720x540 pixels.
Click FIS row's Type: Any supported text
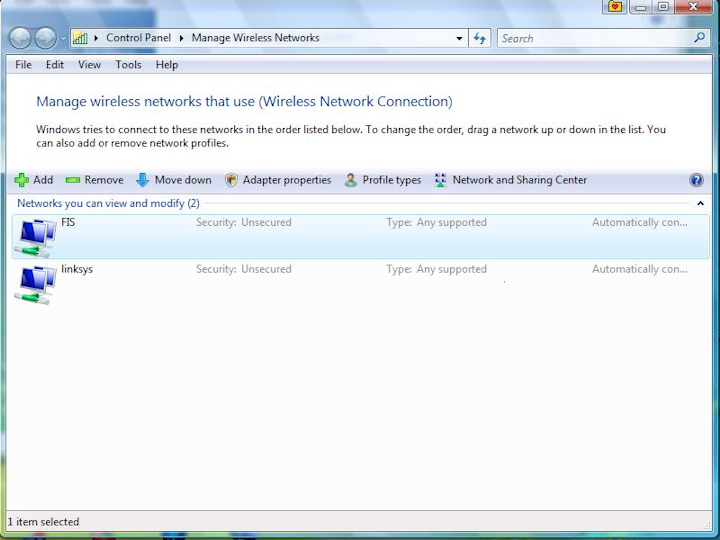point(436,223)
